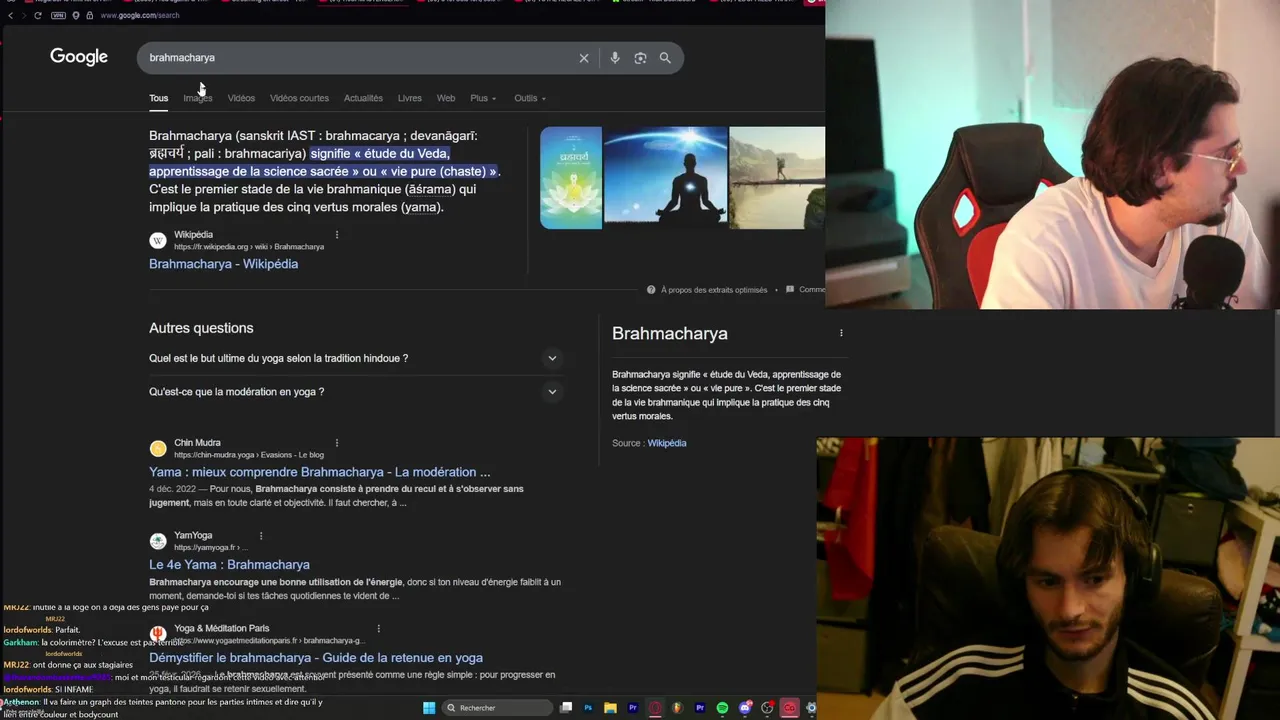Launch Photoshop from the taskbar

coord(588,708)
